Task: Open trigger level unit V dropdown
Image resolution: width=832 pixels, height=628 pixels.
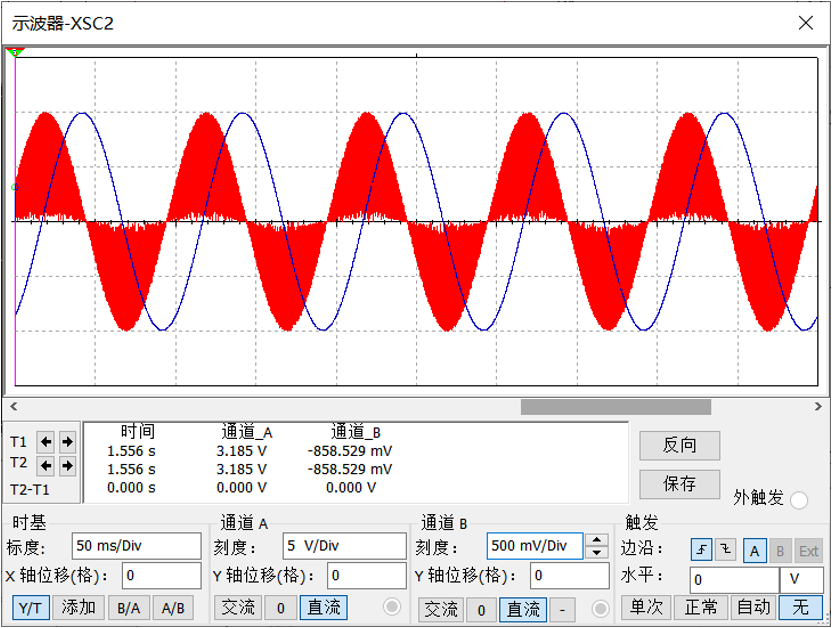Action: [802, 580]
